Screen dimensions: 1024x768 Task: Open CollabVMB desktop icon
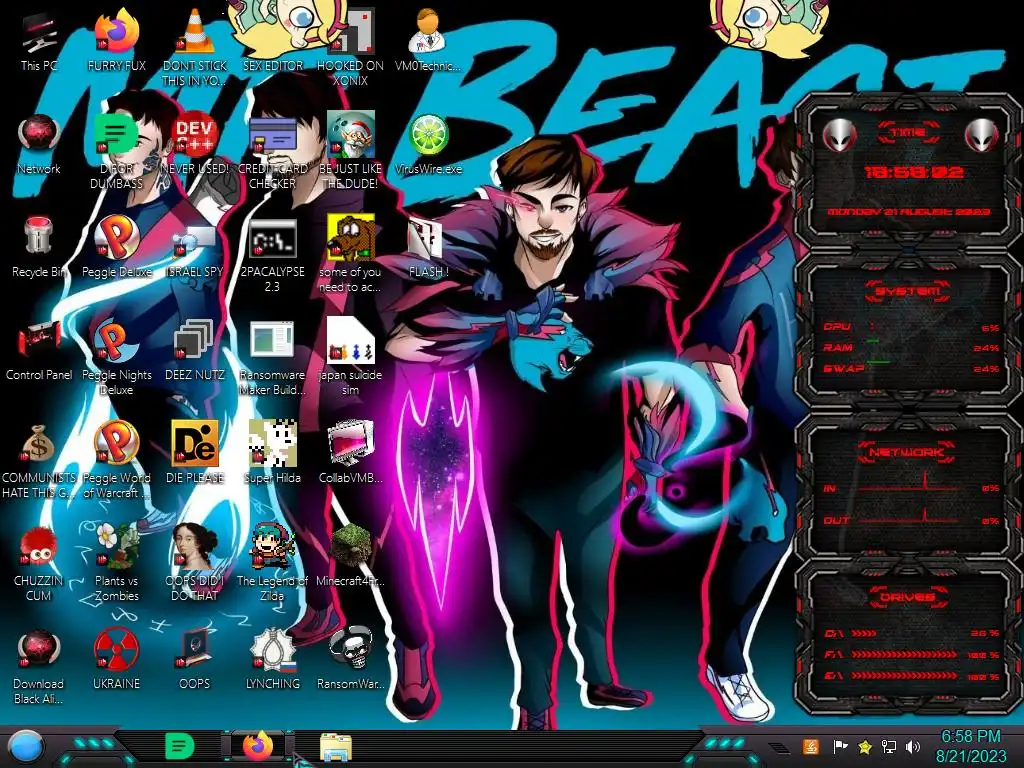[351, 453]
